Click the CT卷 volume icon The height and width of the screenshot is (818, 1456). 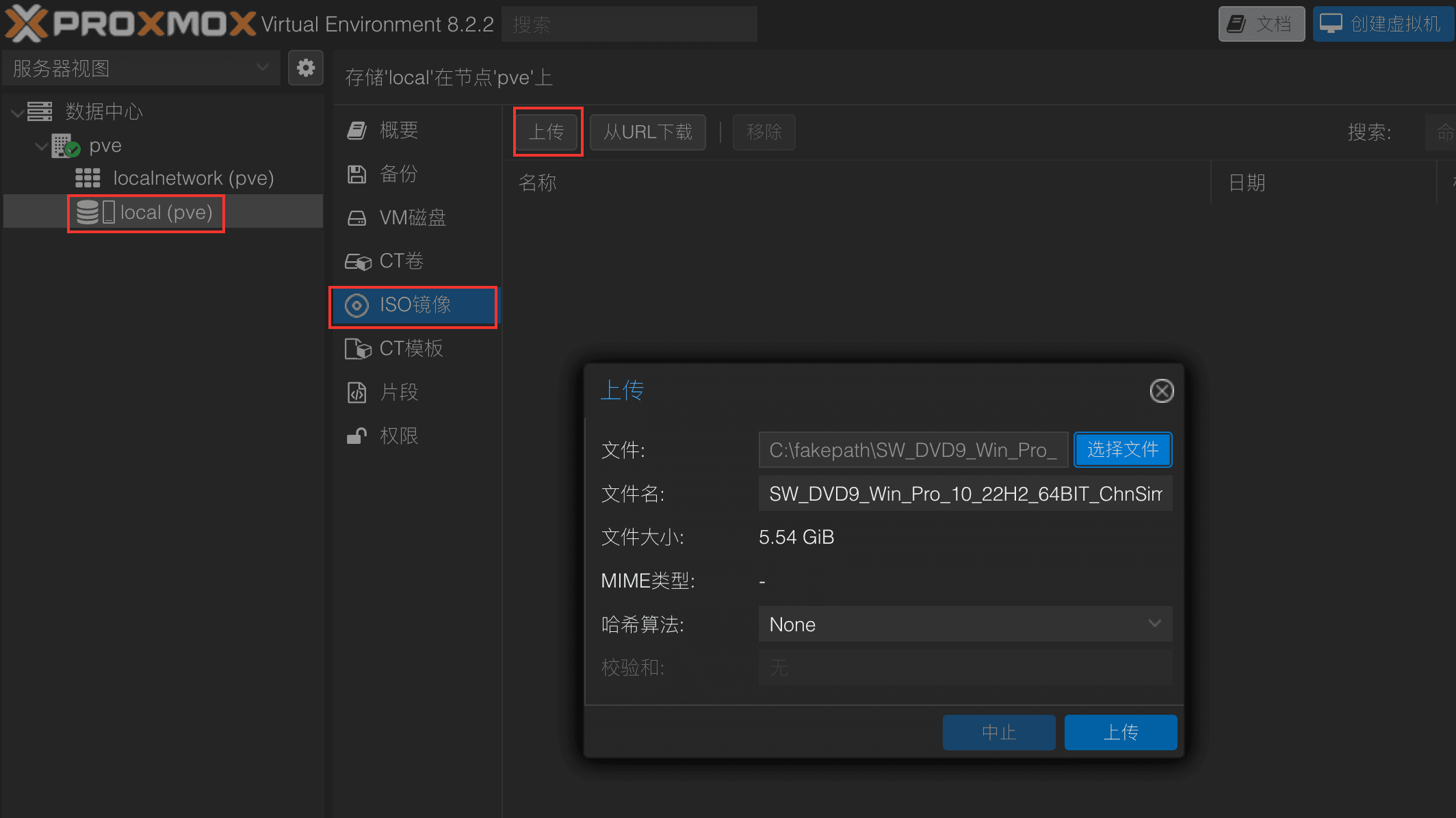click(x=358, y=261)
